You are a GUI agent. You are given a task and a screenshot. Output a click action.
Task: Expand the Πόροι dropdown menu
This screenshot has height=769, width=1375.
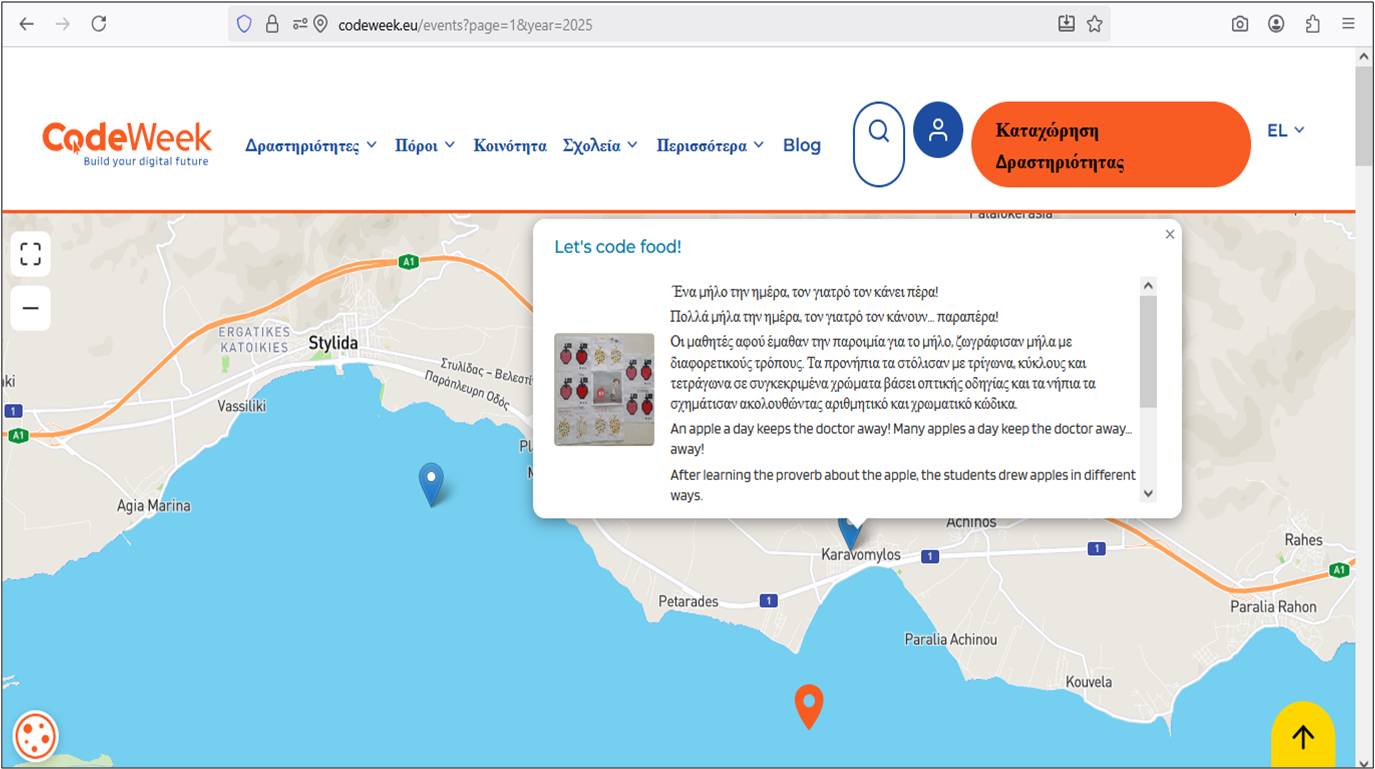pyautogui.click(x=425, y=146)
